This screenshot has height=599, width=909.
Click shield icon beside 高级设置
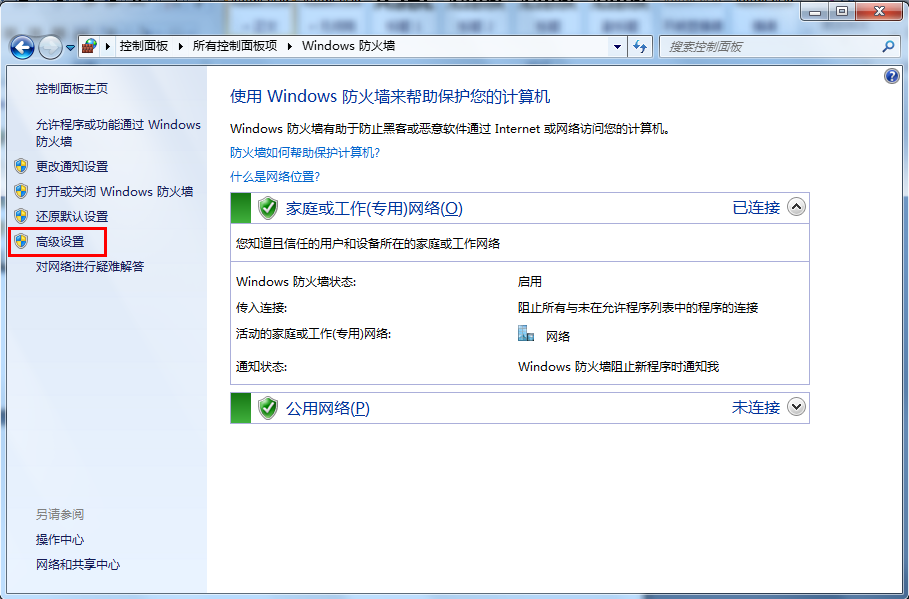21,241
